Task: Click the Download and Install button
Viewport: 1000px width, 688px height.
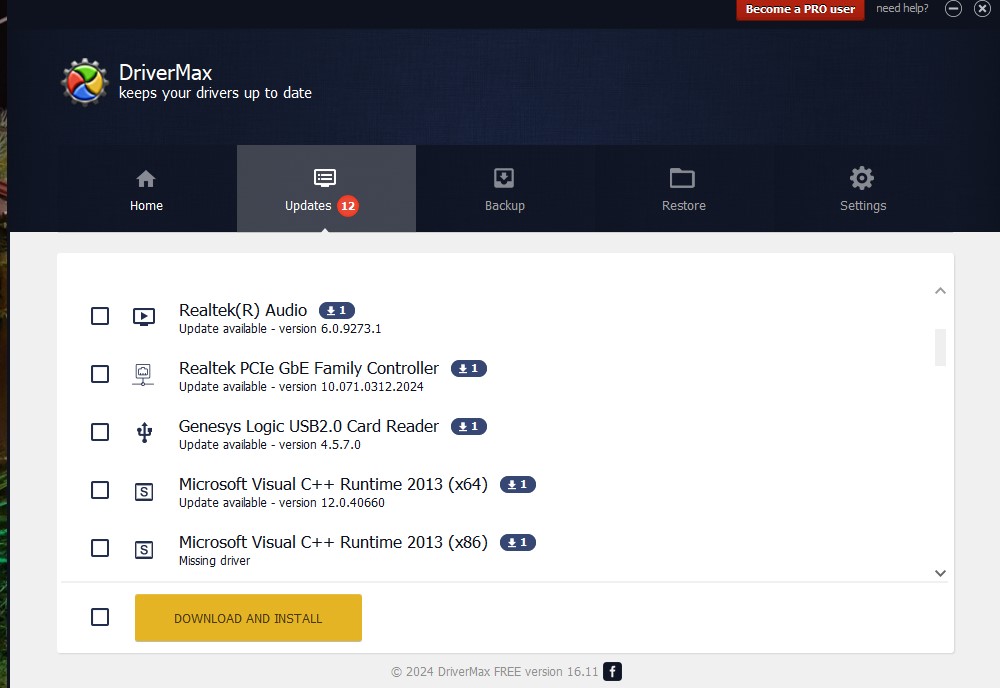Action: point(248,618)
